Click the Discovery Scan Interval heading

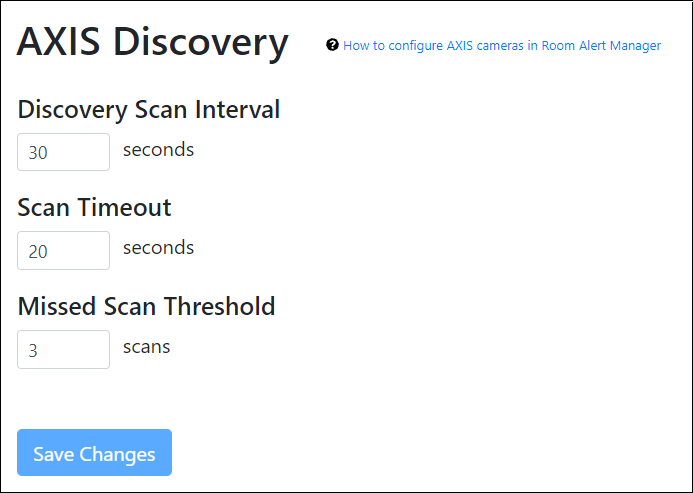[149, 109]
